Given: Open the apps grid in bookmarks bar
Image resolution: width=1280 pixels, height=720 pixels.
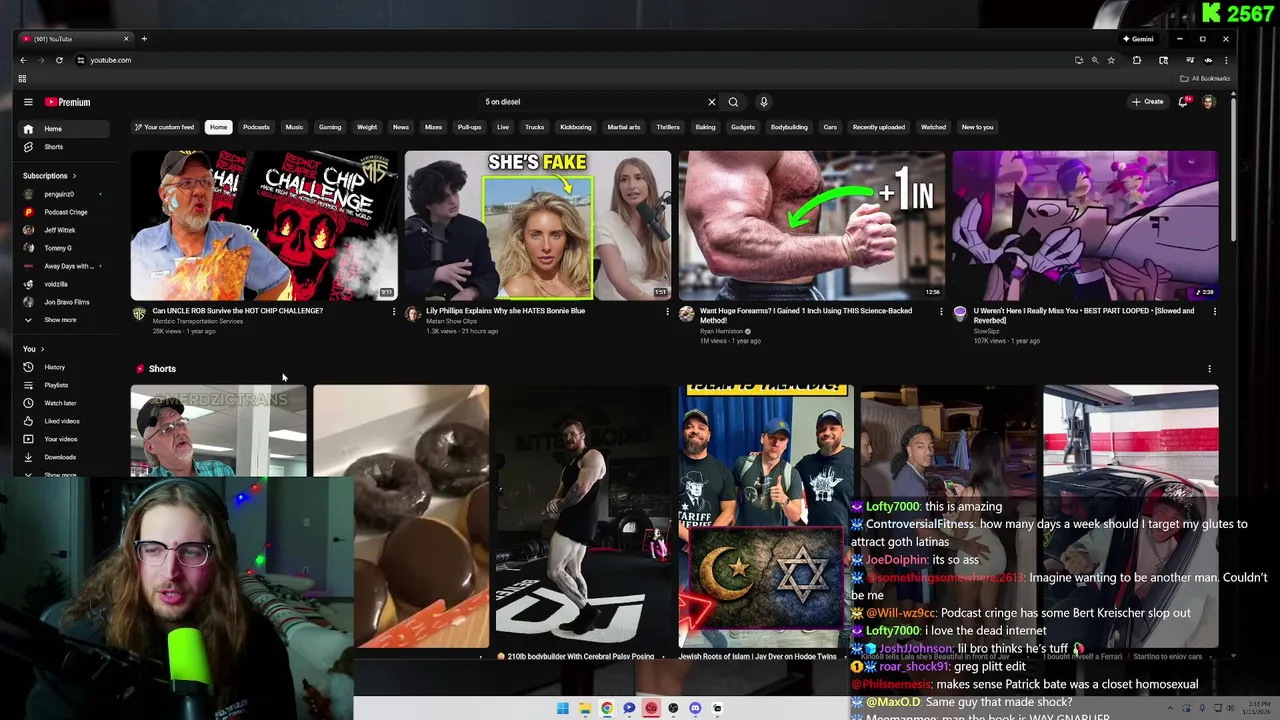Looking at the screenshot, I should (22, 78).
